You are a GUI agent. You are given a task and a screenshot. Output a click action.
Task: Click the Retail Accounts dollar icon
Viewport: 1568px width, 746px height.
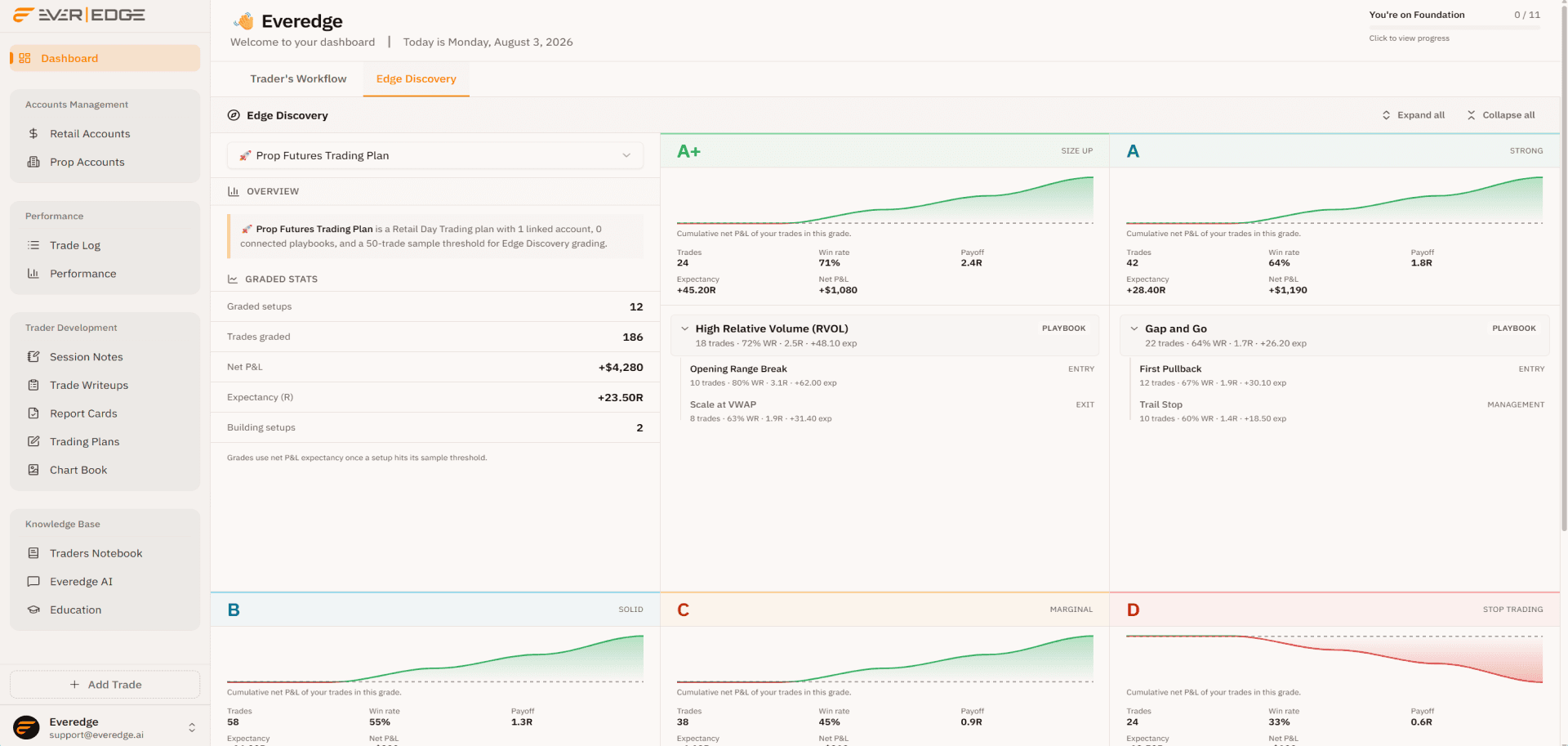click(33, 133)
